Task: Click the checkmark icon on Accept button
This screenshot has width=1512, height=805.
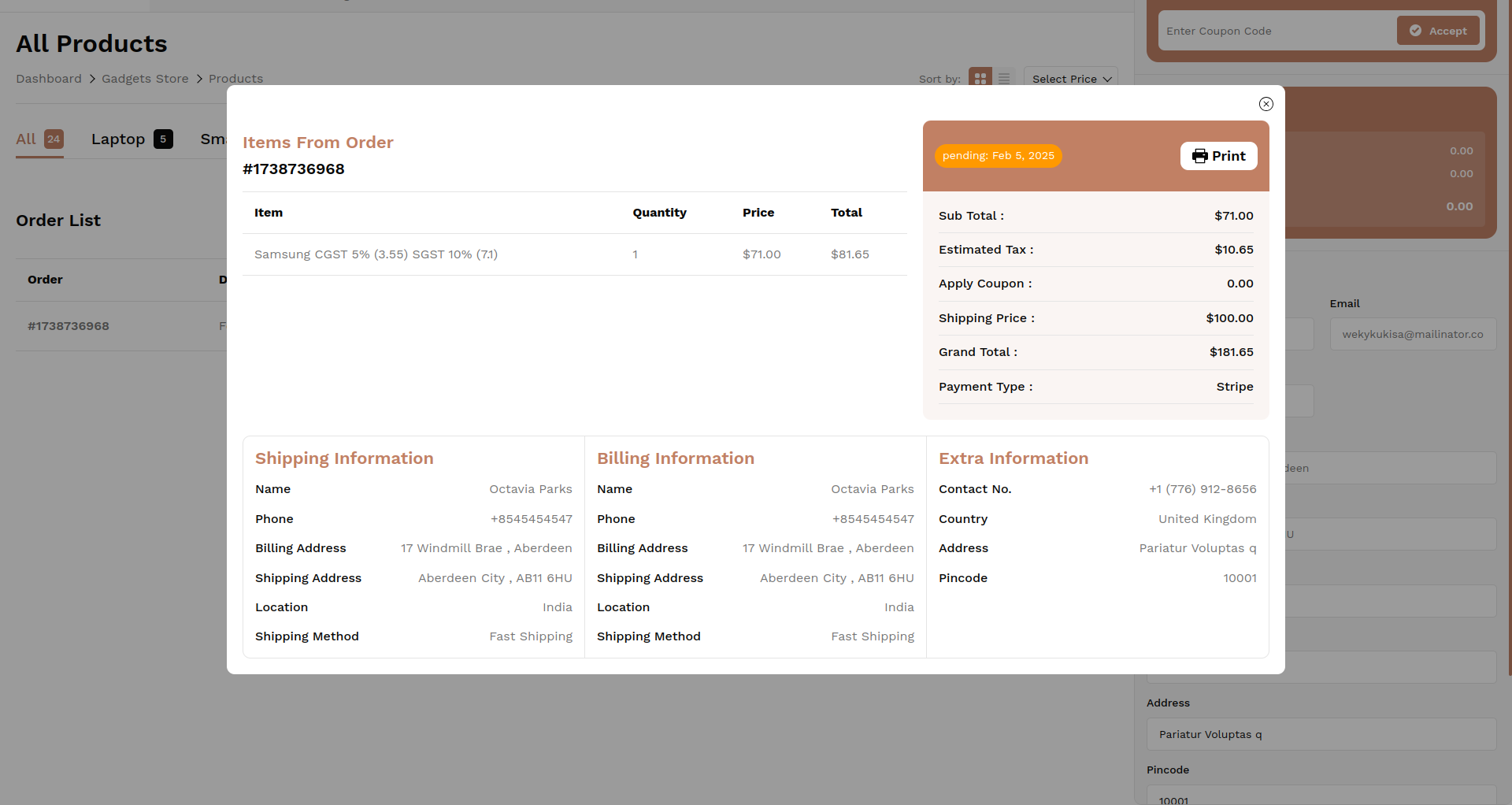Action: tap(1415, 31)
